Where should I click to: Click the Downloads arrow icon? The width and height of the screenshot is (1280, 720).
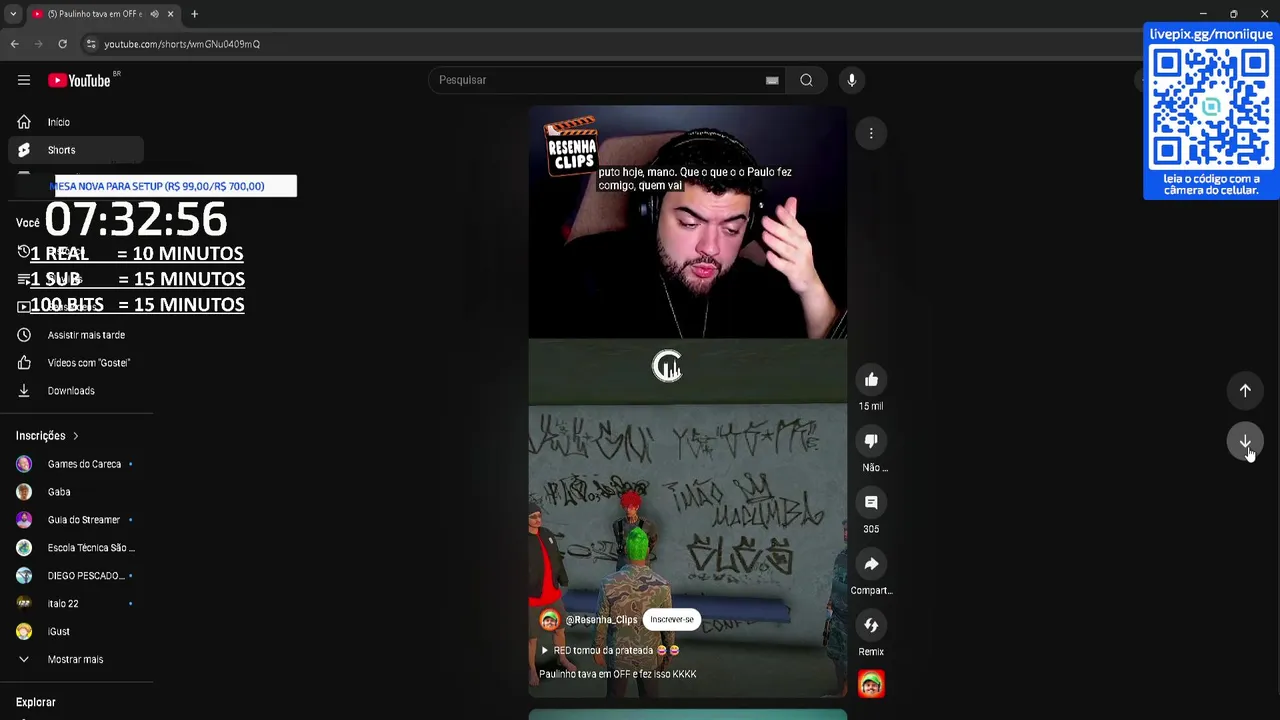[24, 391]
